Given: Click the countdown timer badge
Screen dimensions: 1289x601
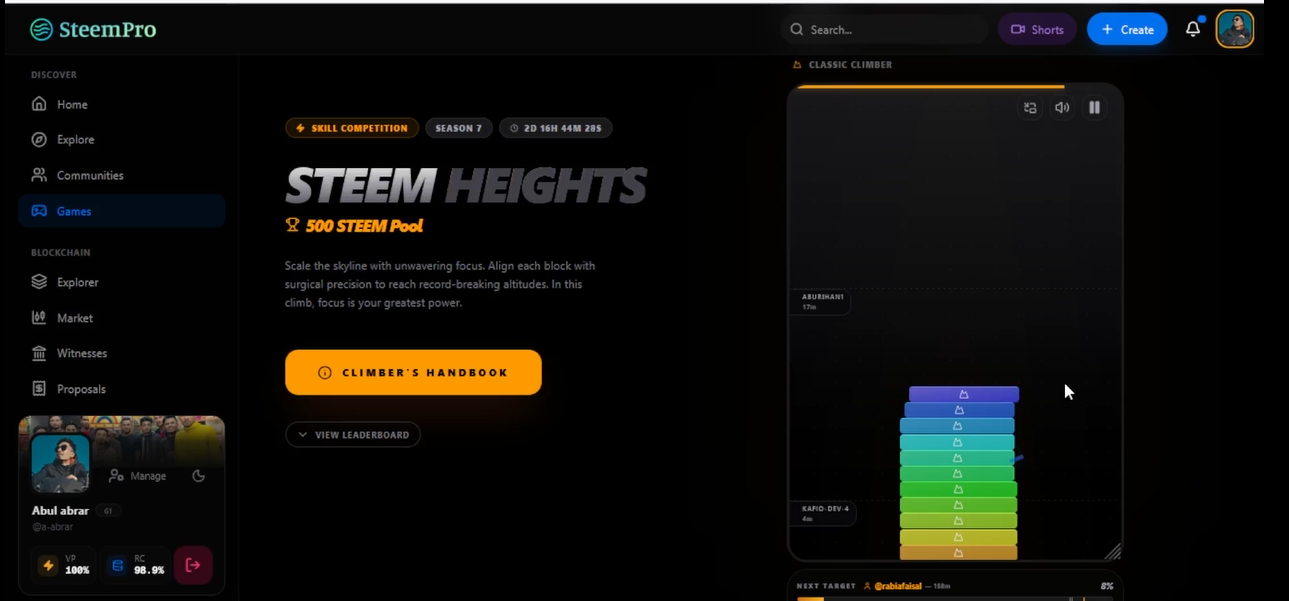Looking at the screenshot, I should pyautogui.click(x=556, y=128).
